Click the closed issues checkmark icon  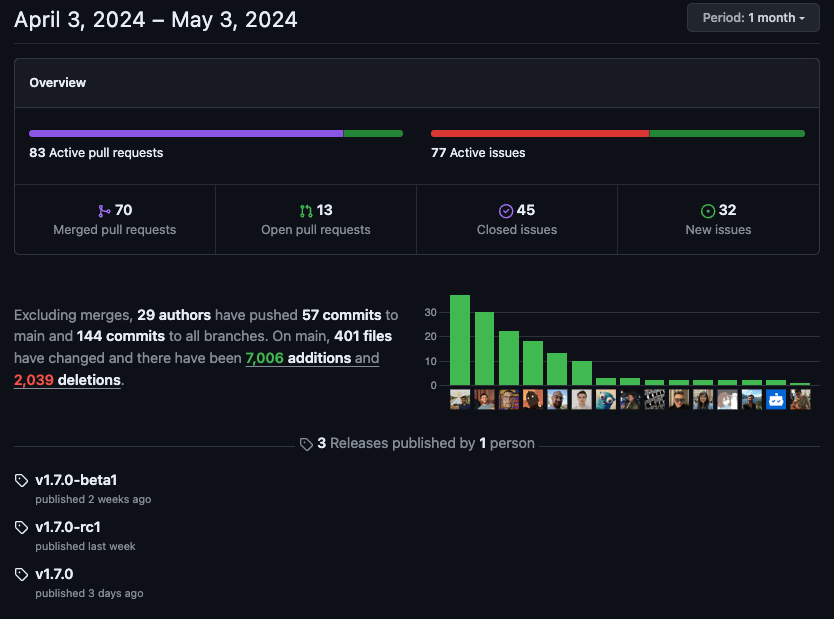click(x=506, y=211)
